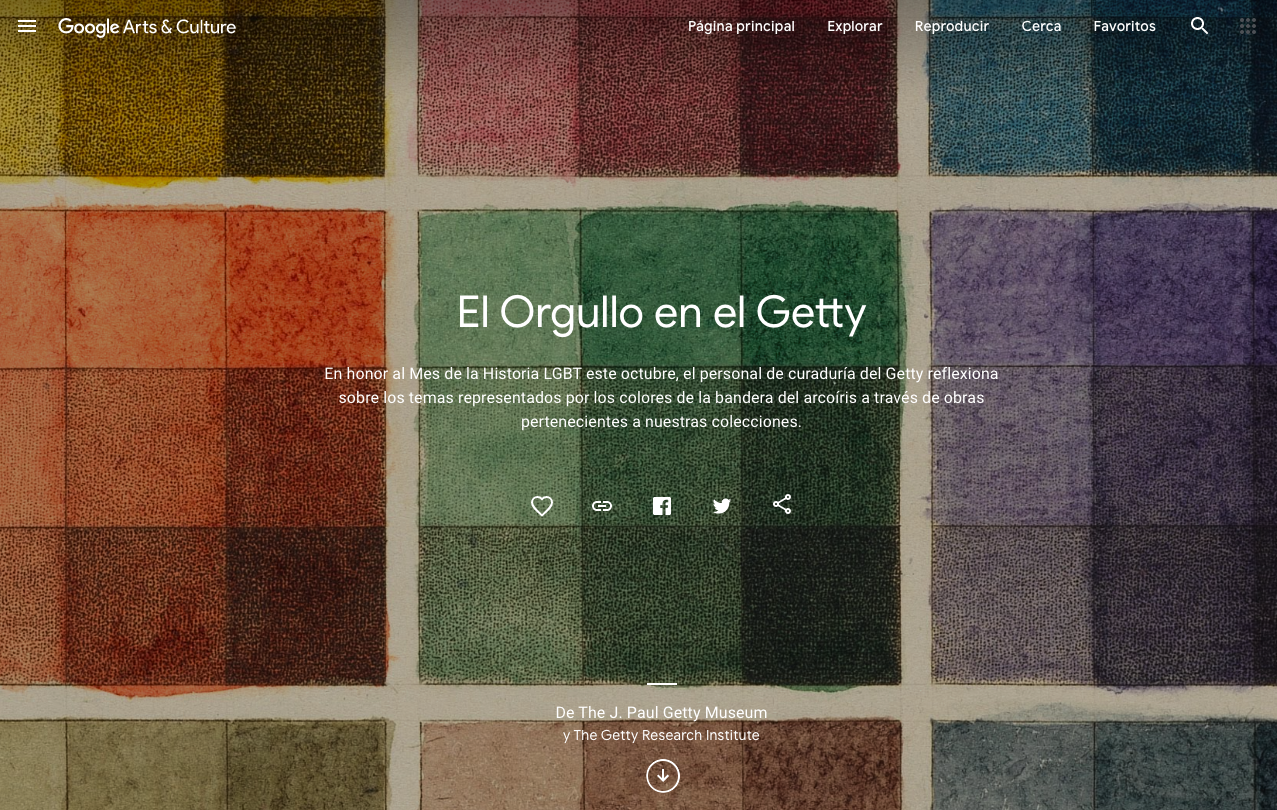This screenshot has width=1277, height=810.
Task: Click the Google Arts & Culture logo
Action: (147, 27)
